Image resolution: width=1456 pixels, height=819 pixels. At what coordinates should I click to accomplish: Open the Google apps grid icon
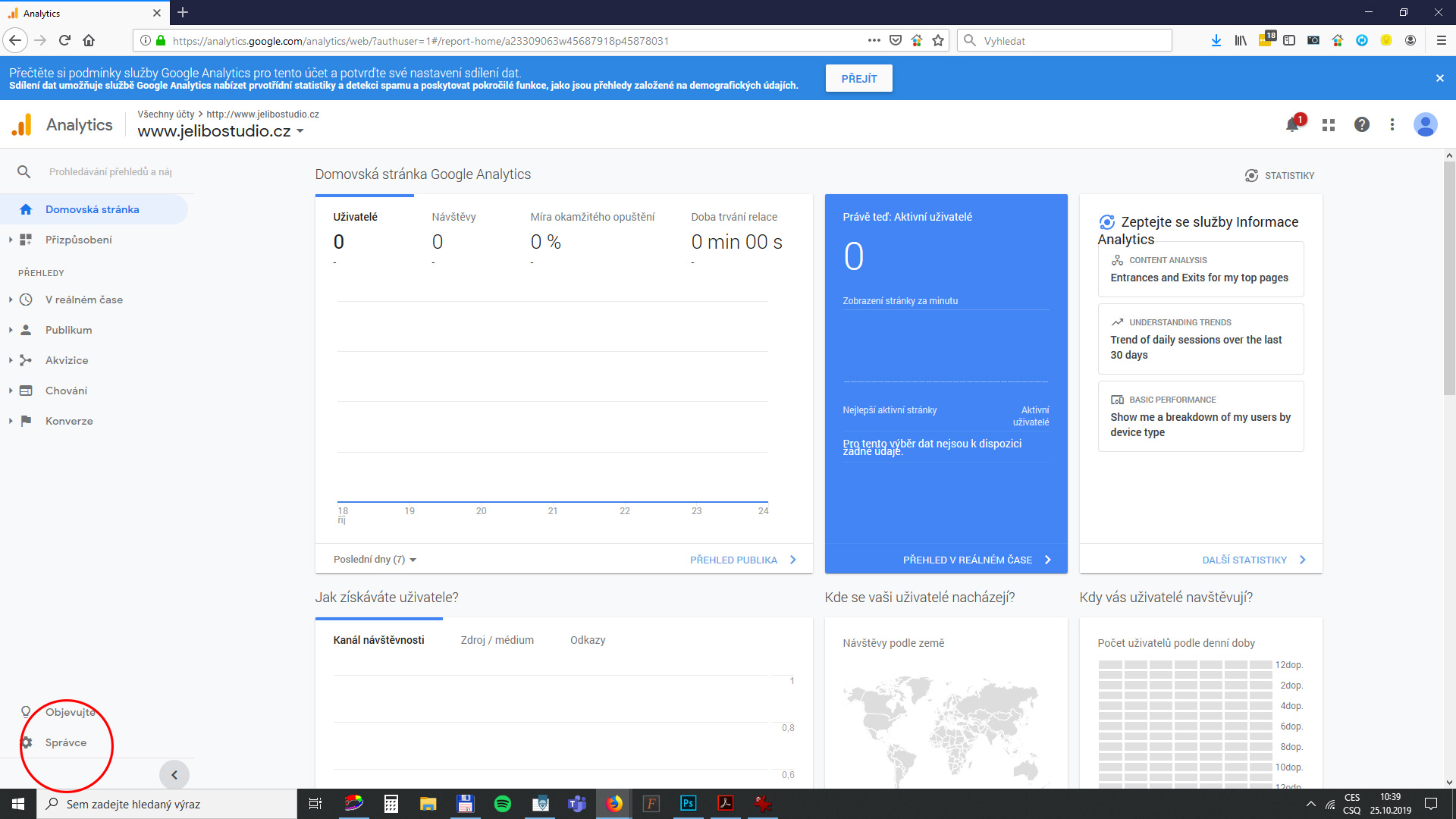[1329, 125]
